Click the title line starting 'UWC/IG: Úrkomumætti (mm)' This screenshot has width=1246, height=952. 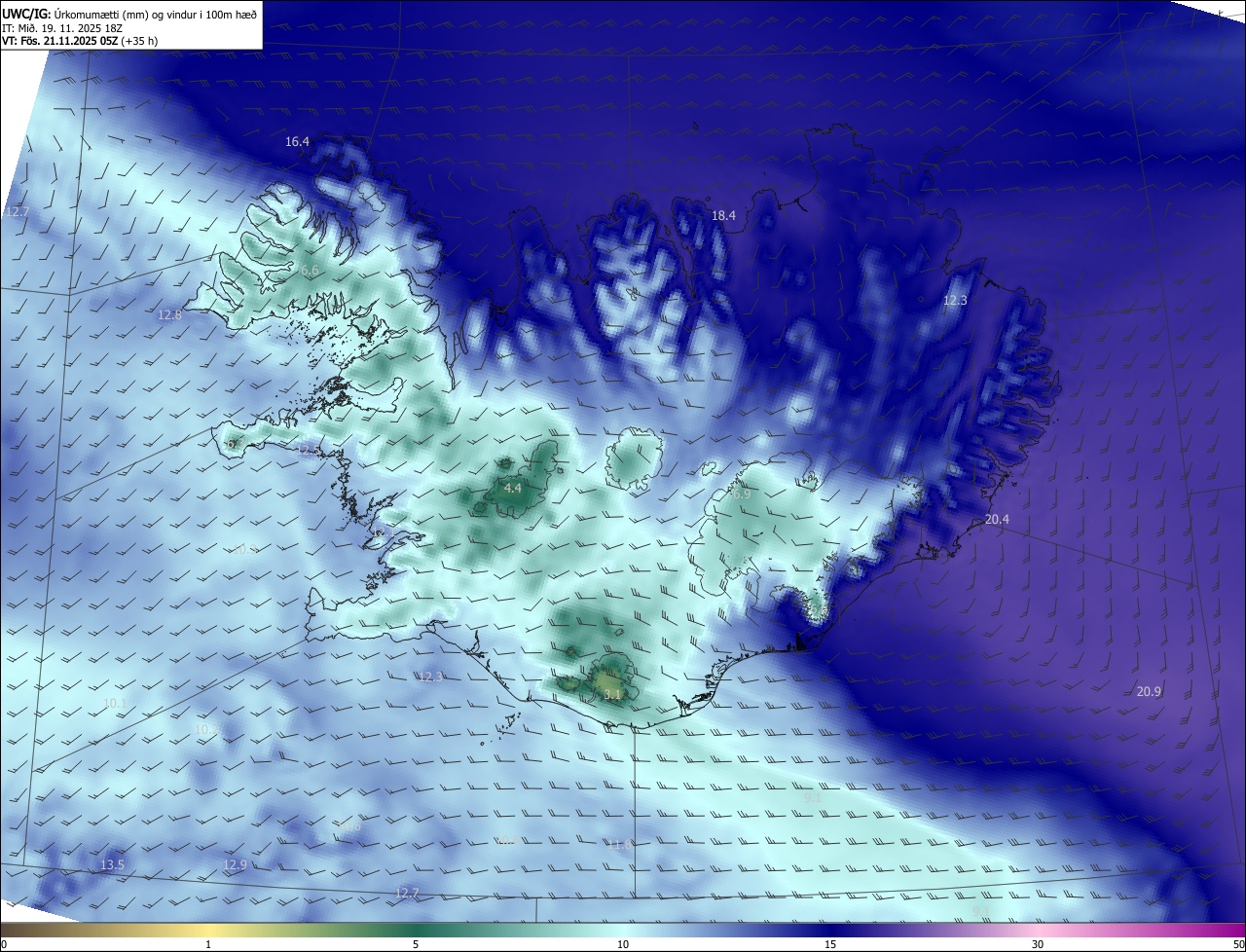[x=129, y=14]
